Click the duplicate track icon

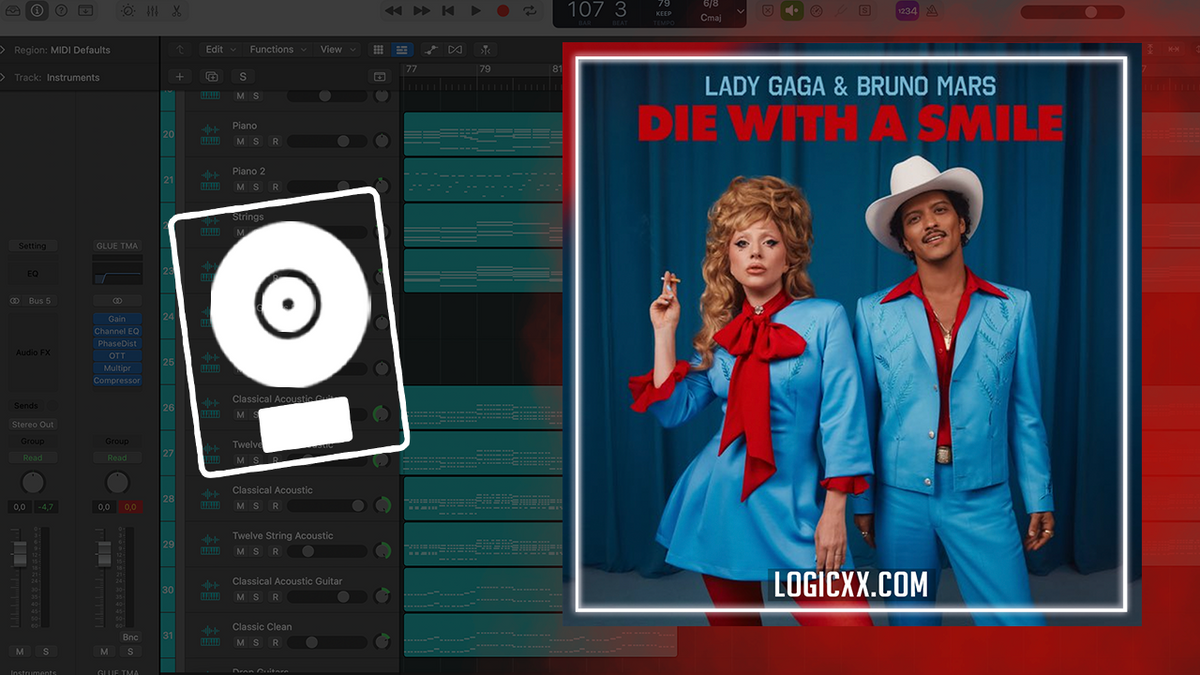click(211, 77)
